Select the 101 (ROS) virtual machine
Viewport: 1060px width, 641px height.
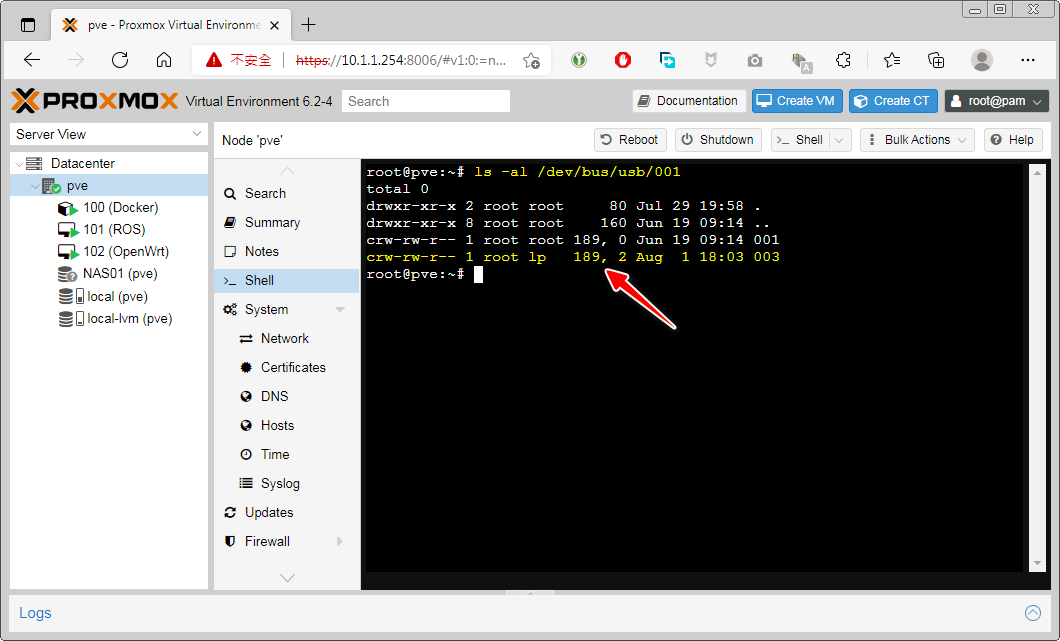pyautogui.click(x=113, y=230)
